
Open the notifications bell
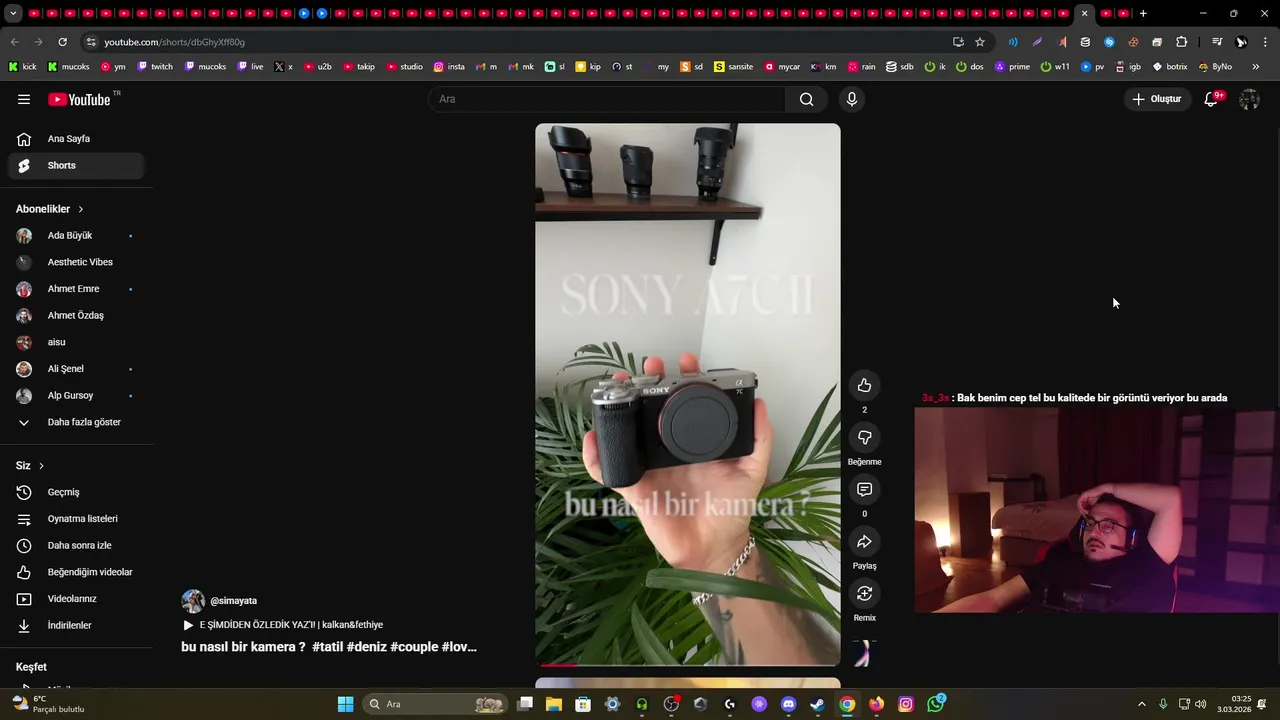1211,99
